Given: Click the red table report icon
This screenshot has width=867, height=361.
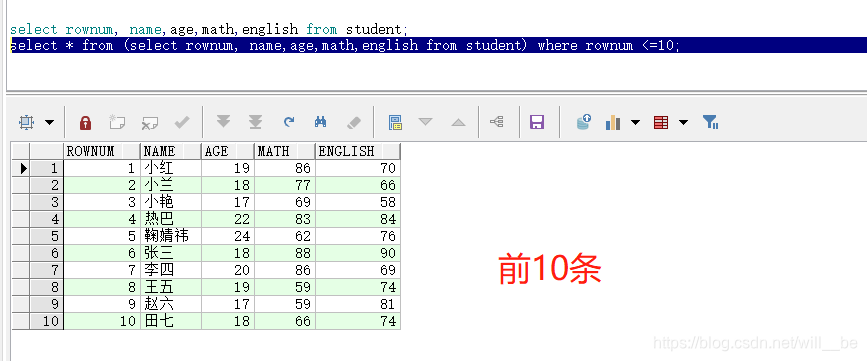Looking at the screenshot, I should click(661, 122).
